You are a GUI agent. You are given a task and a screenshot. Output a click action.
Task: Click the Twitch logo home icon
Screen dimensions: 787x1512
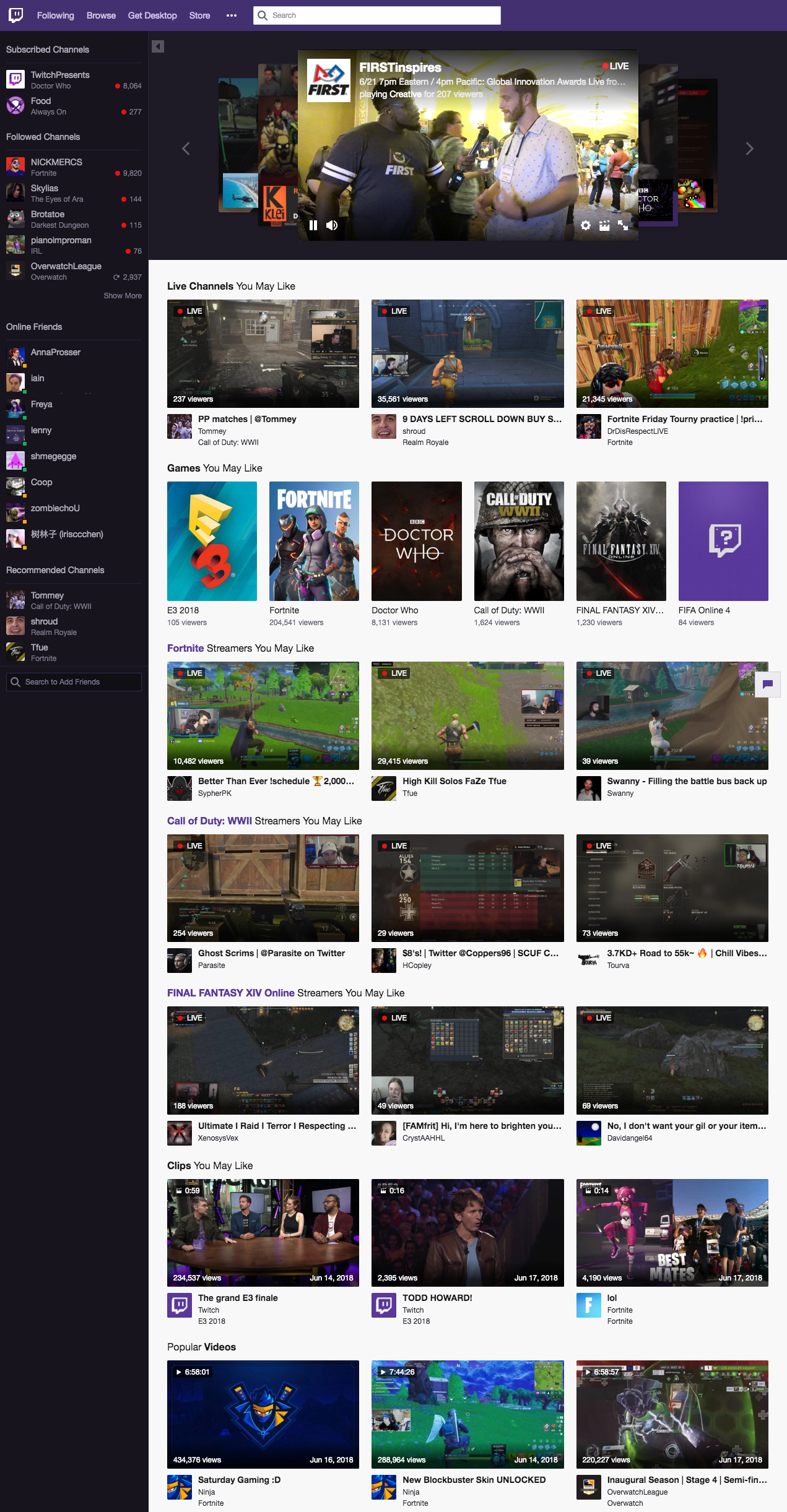point(16,15)
